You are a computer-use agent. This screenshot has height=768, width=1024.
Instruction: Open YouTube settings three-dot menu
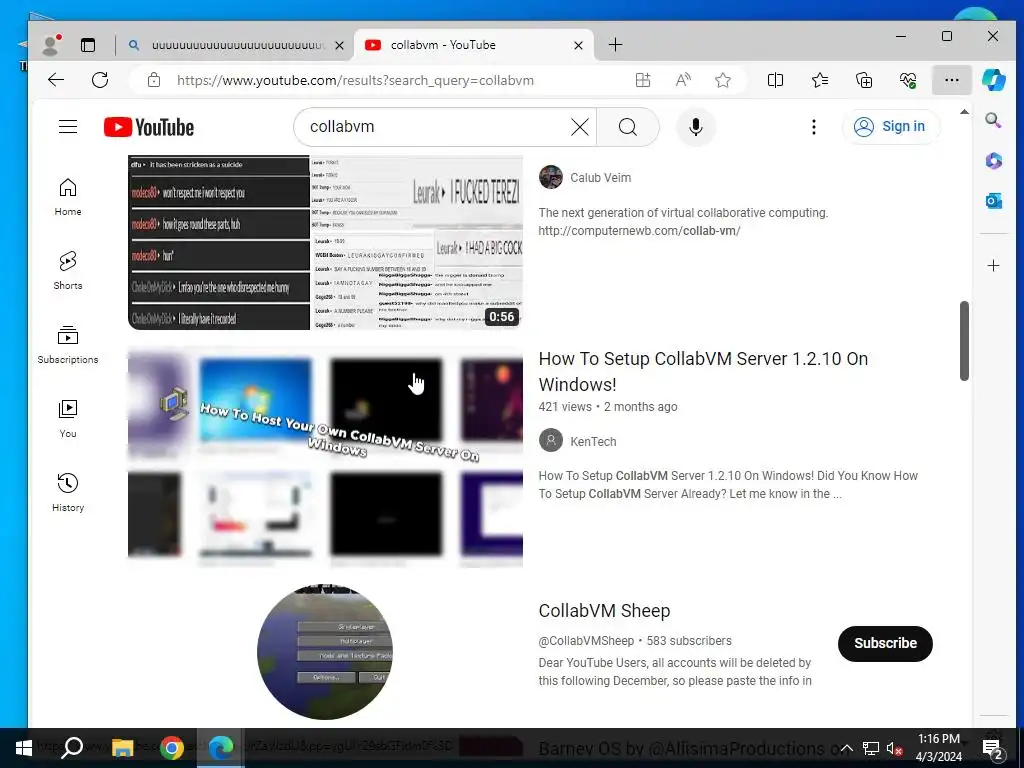point(814,127)
